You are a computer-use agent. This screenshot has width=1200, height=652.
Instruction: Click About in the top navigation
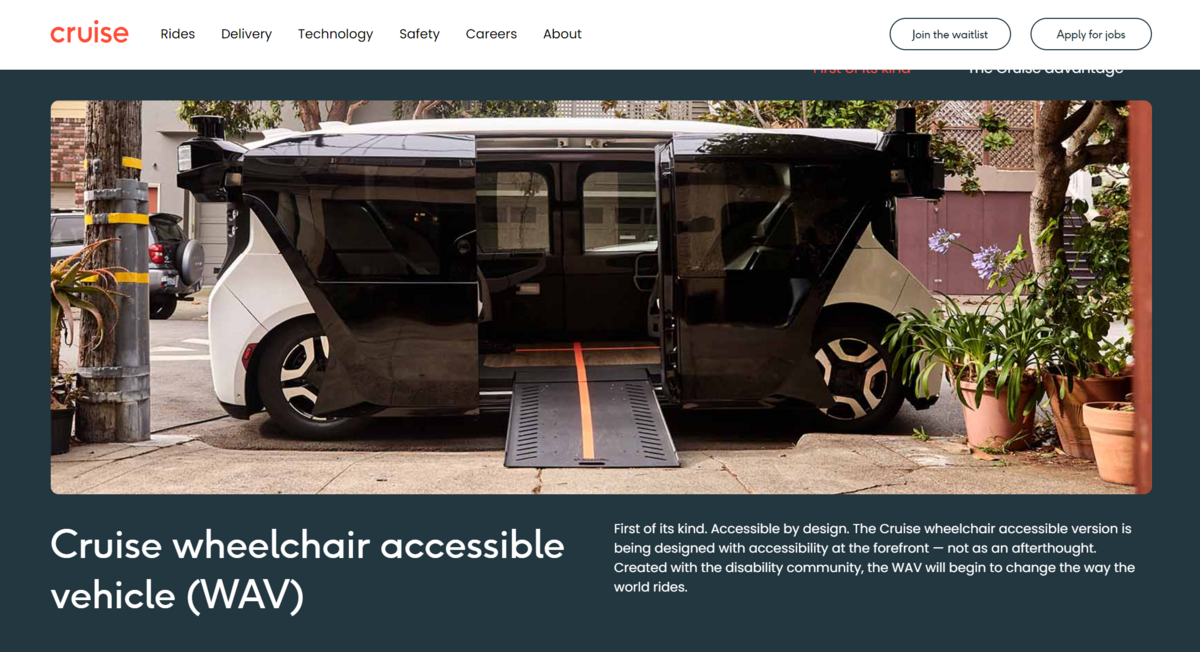pyautogui.click(x=562, y=34)
